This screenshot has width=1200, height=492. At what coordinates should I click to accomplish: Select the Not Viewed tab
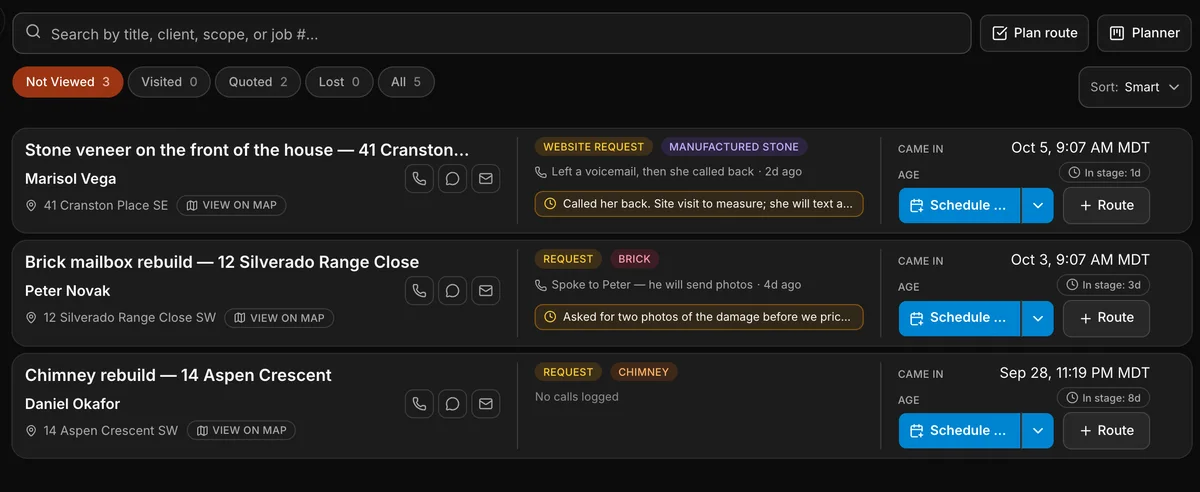coord(68,82)
